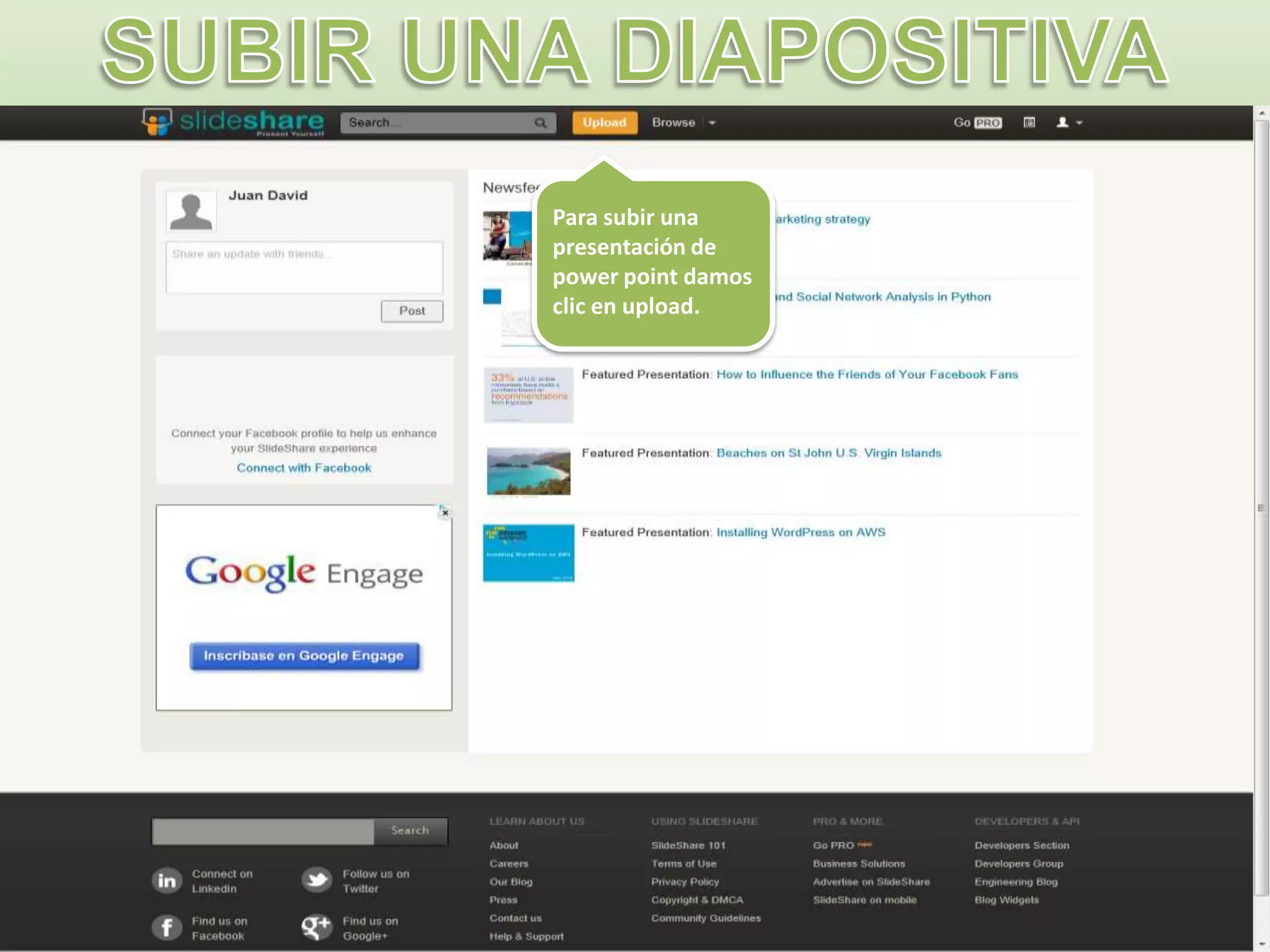Expand the Browse dropdown arrow

(x=712, y=123)
